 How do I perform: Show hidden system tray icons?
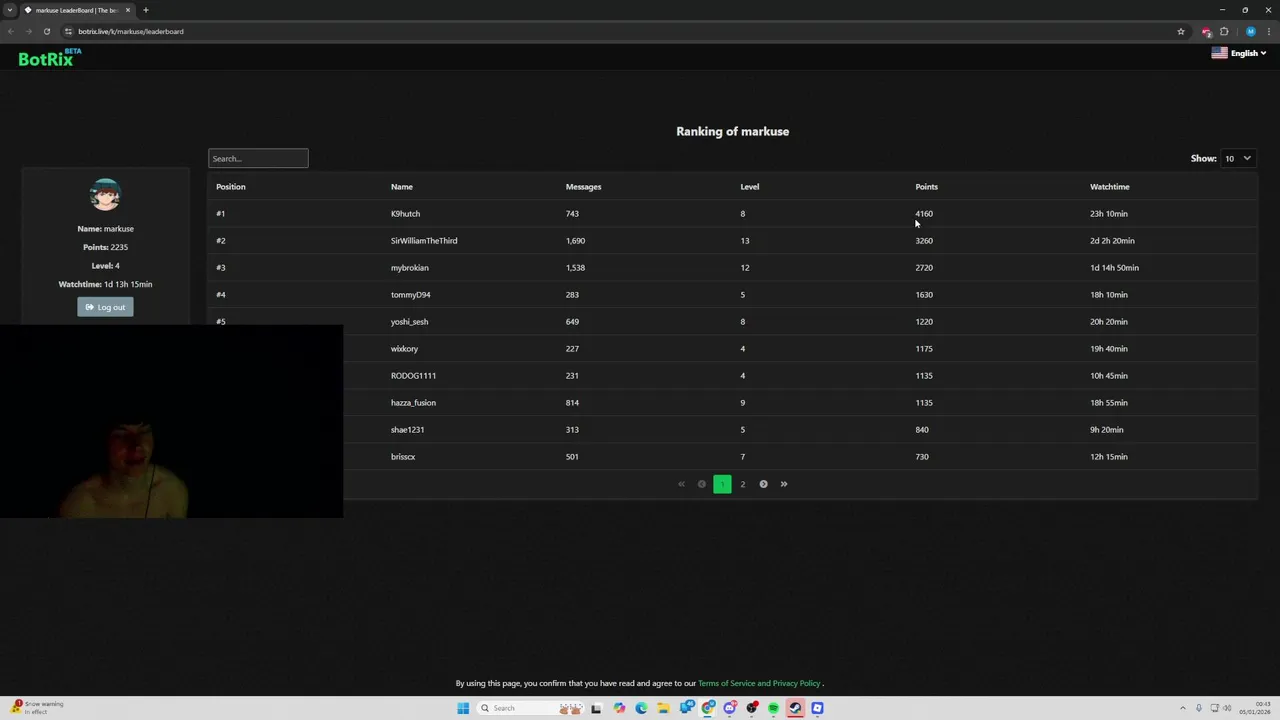click(x=1183, y=708)
